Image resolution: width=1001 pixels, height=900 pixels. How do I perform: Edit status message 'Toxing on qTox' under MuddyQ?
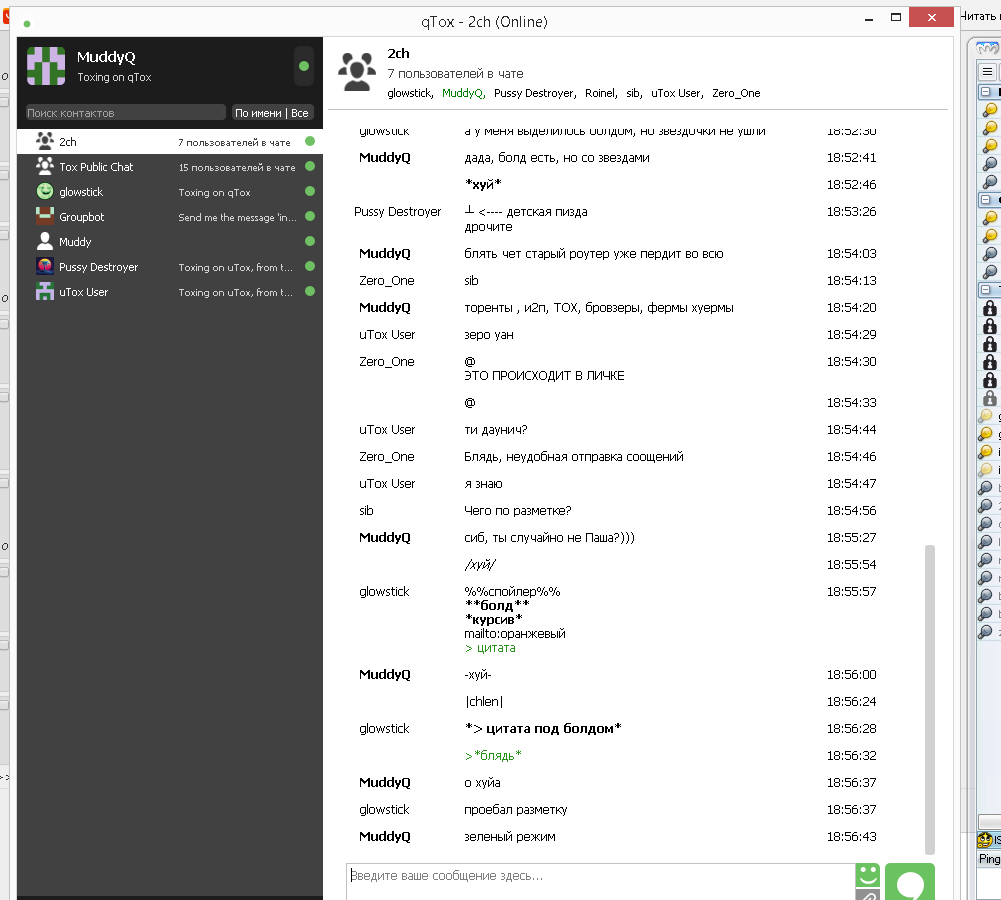coord(114,77)
